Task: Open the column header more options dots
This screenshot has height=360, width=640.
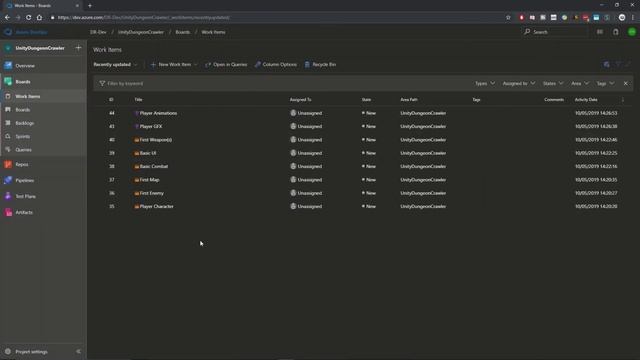Action: (x=623, y=100)
